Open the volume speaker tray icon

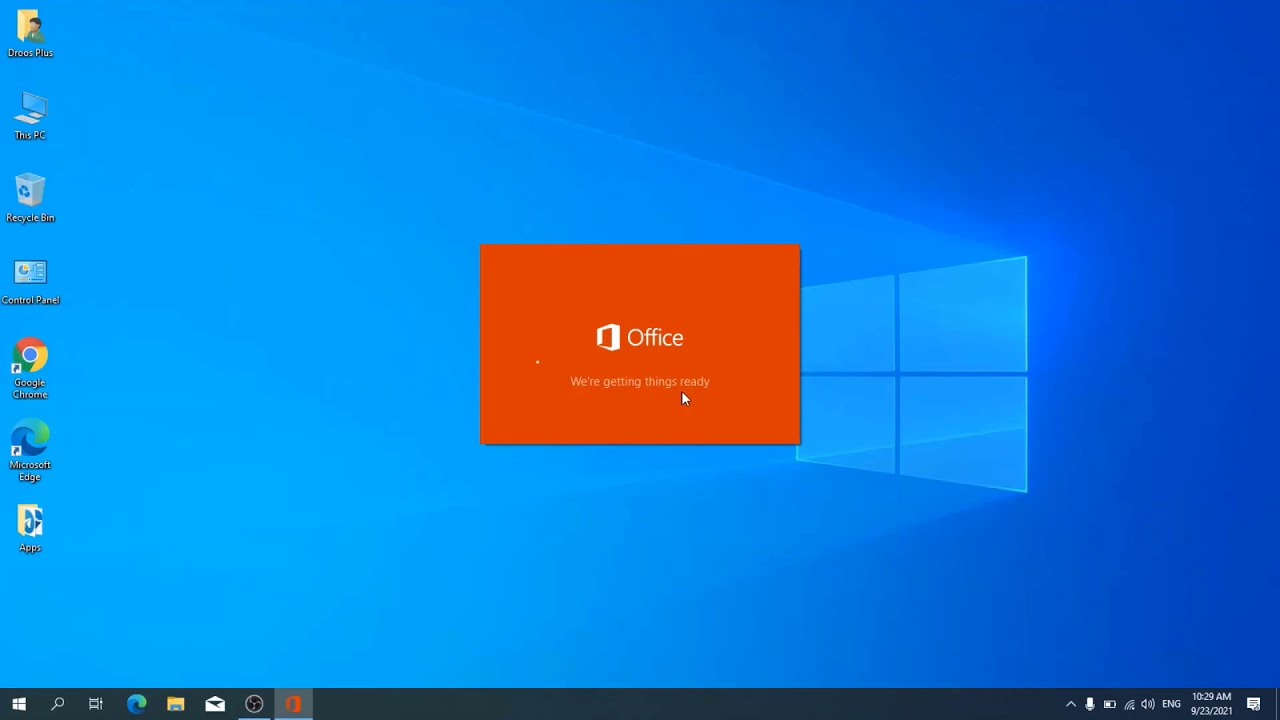(x=1148, y=704)
